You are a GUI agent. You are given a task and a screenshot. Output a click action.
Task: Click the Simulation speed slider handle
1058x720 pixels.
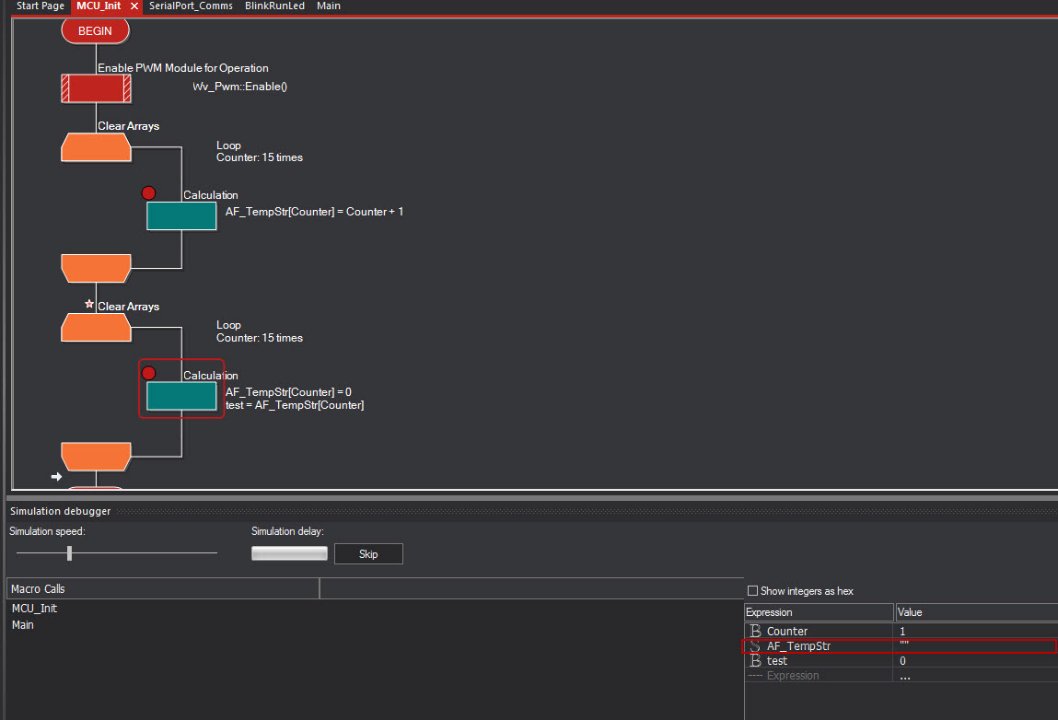tap(69, 553)
